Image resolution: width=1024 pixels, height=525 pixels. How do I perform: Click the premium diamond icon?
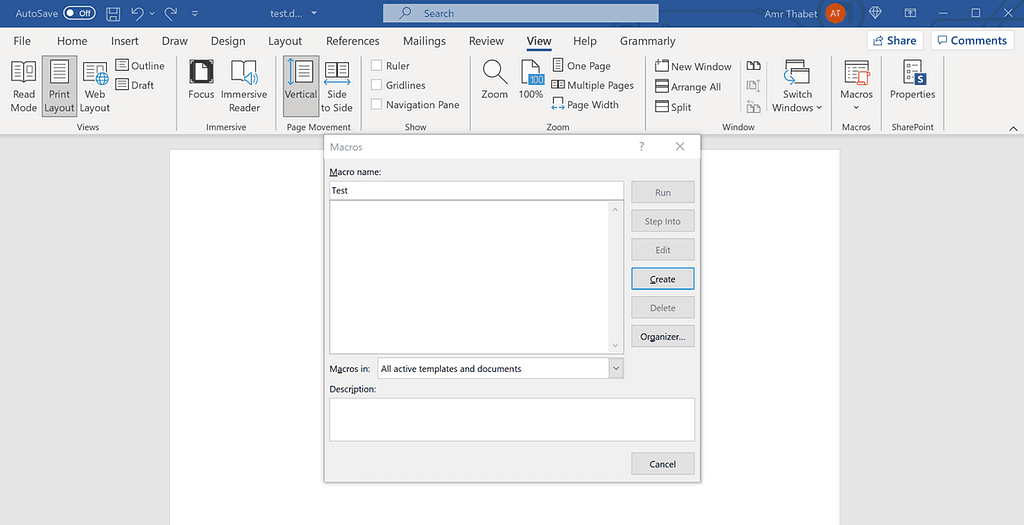pyautogui.click(x=876, y=13)
